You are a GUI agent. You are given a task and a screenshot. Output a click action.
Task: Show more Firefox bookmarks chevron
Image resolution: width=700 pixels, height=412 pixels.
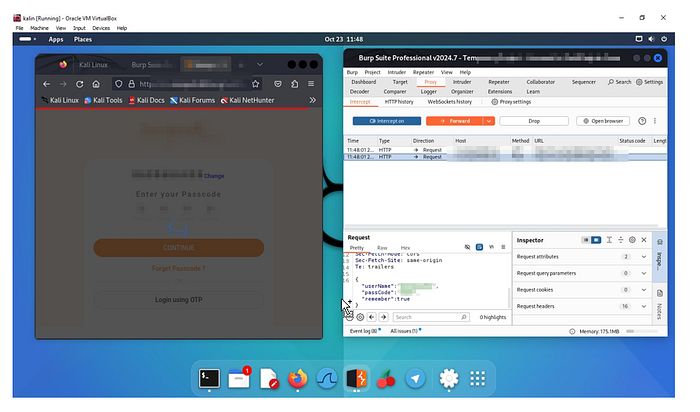(312, 100)
